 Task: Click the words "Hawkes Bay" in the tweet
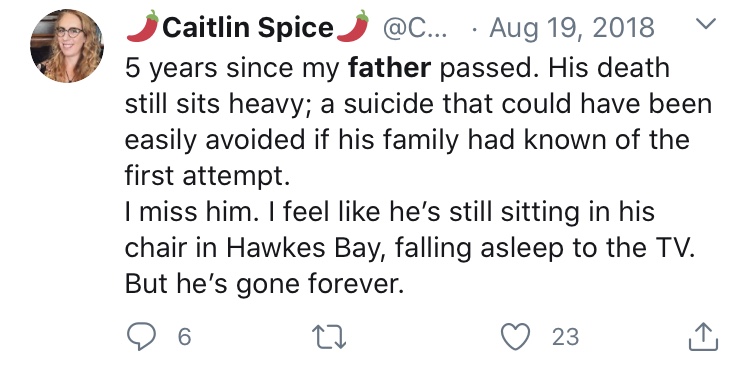(x=303, y=248)
